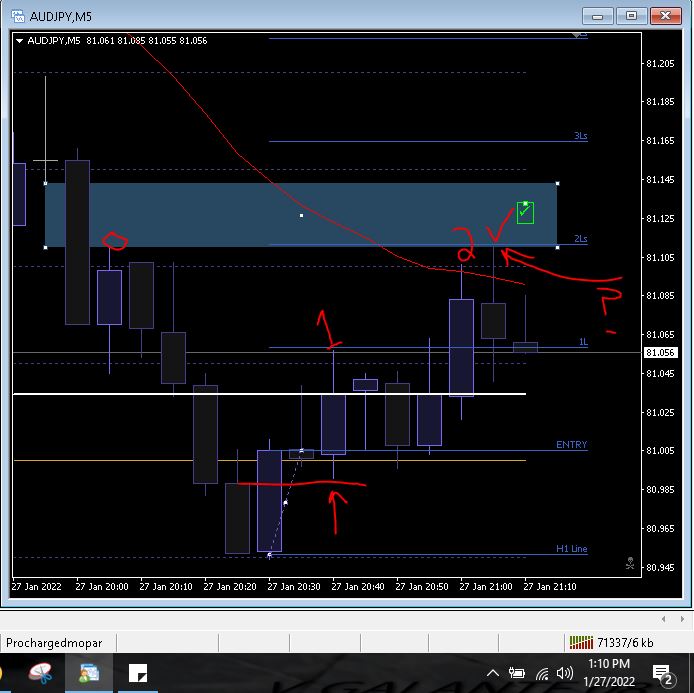
Task: Click the OHLC readout 81.061 81.085 81.055 81.056
Action: click(x=147, y=41)
